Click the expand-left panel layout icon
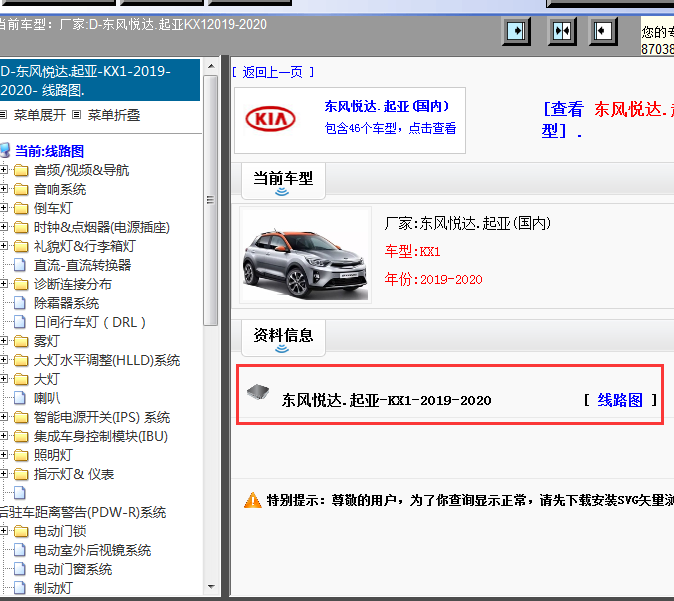The height and width of the screenshot is (601, 674). tap(603, 31)
